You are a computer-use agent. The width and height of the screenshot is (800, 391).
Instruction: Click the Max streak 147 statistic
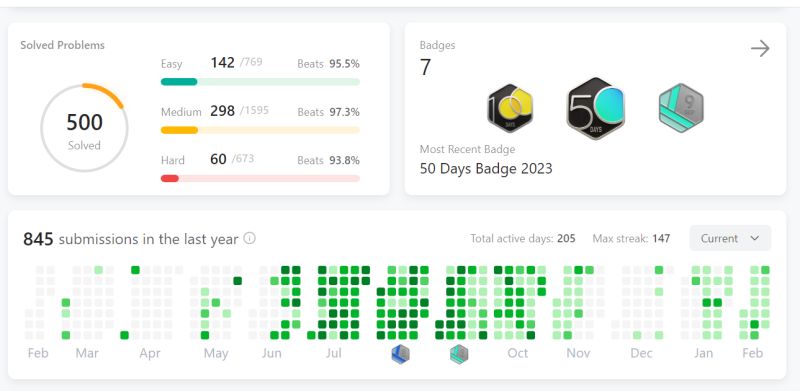(x=631, y=238)
